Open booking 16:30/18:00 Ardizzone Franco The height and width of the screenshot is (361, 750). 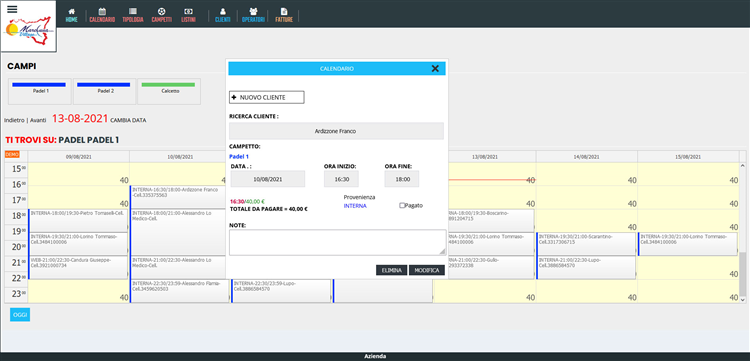(178, 197)
